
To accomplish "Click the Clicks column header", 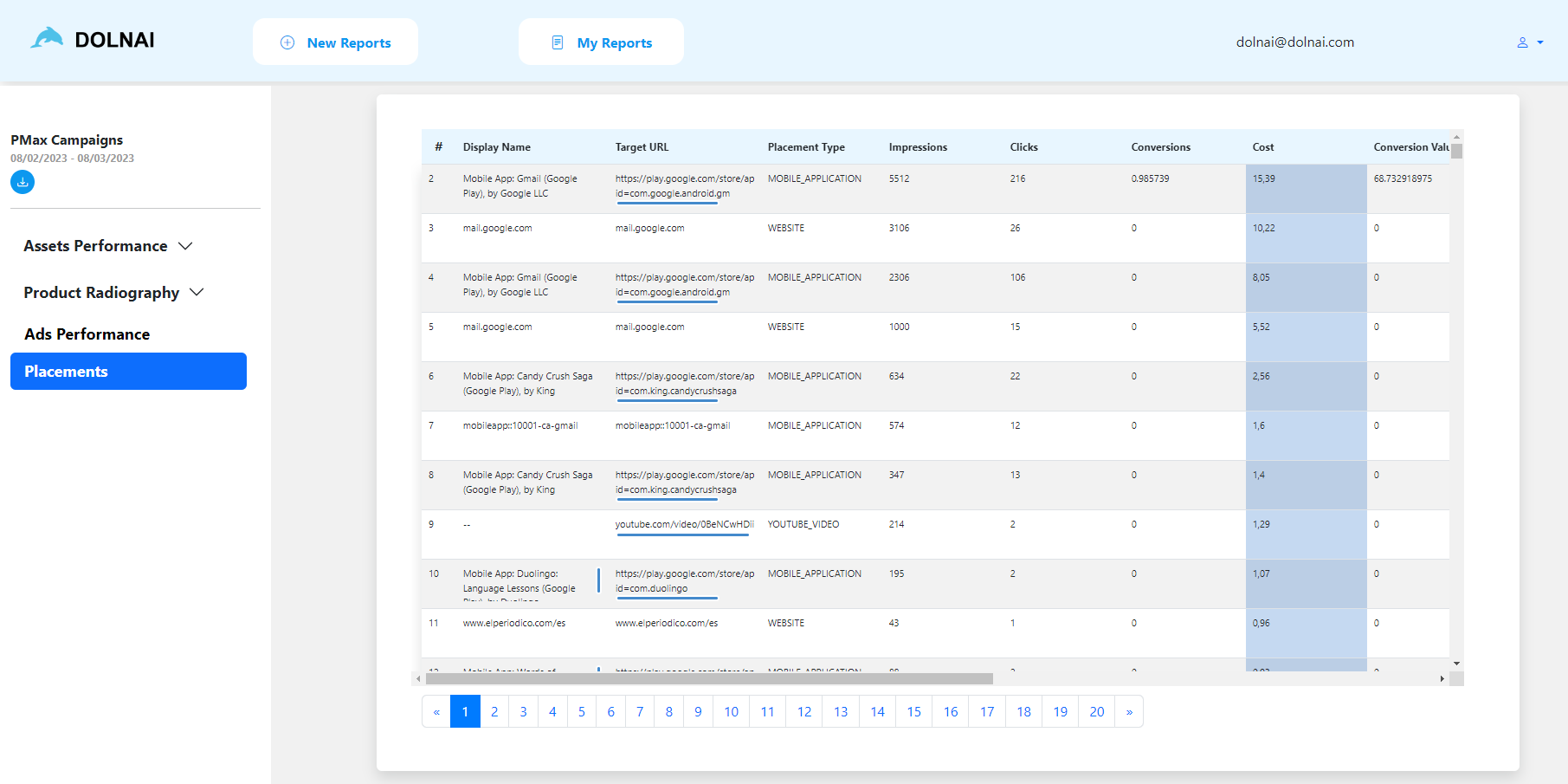I will [x=1023, y=147].
